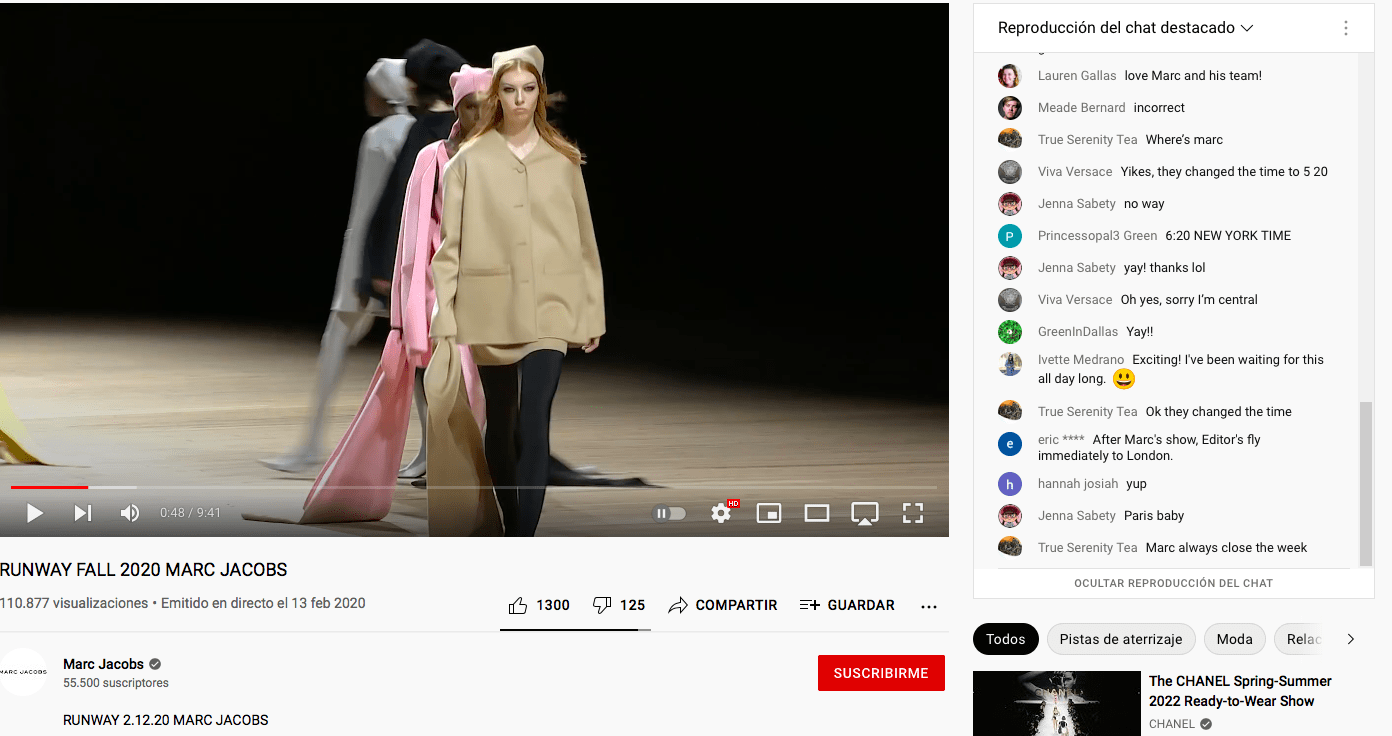Click the SUSCRIBIRME button
Screen dimensions: 1392x736
tap(880, 672)
